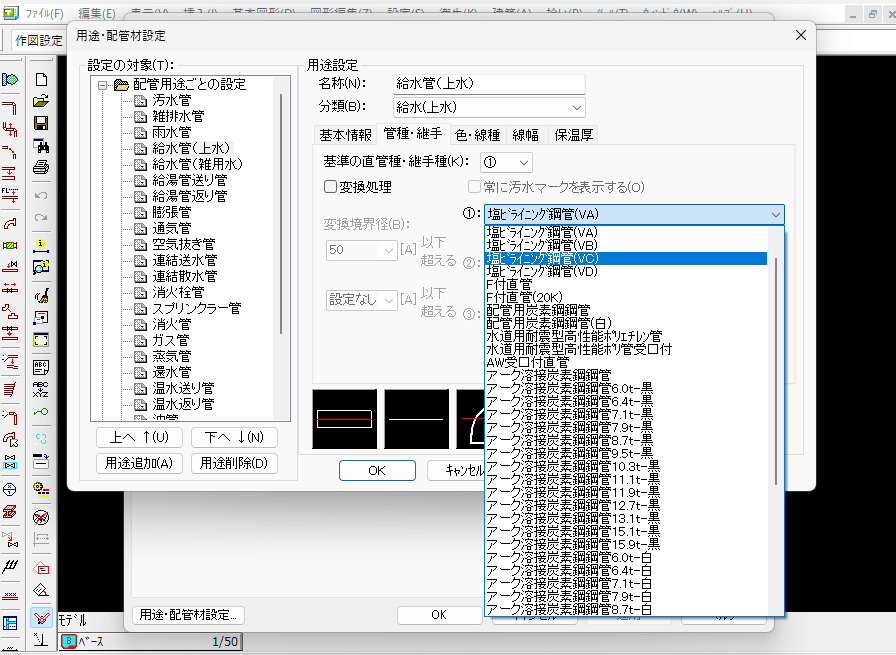
Task: Choose 塩ビライニング鋼管(VD) from the list
Action: click(x=542, y=271)
